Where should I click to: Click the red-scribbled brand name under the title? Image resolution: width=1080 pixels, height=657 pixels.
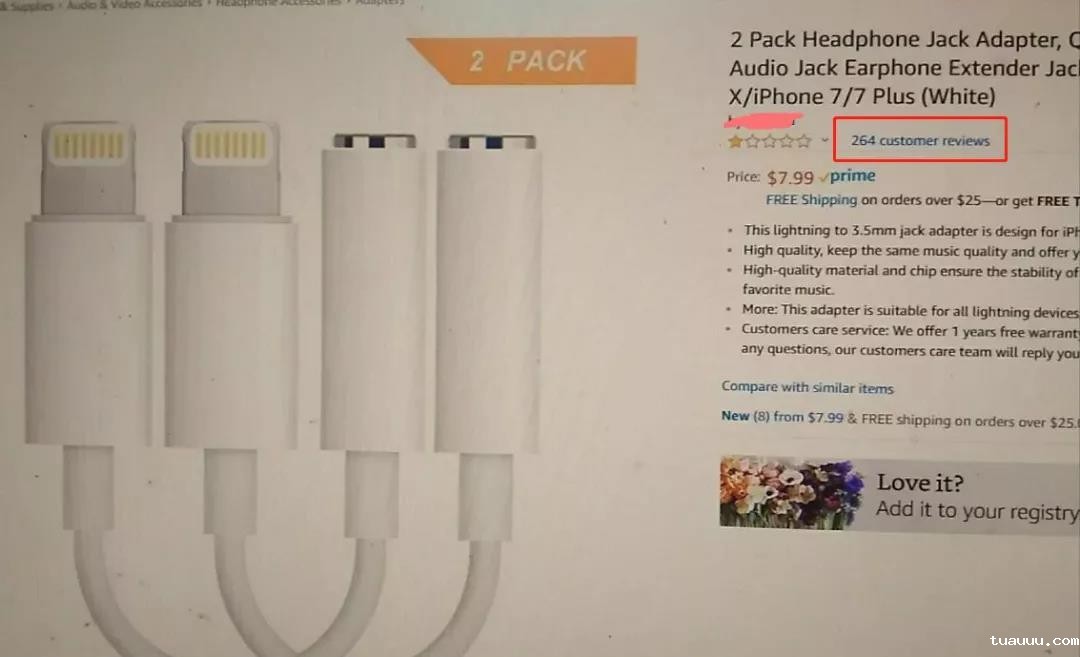coord(763,121)
